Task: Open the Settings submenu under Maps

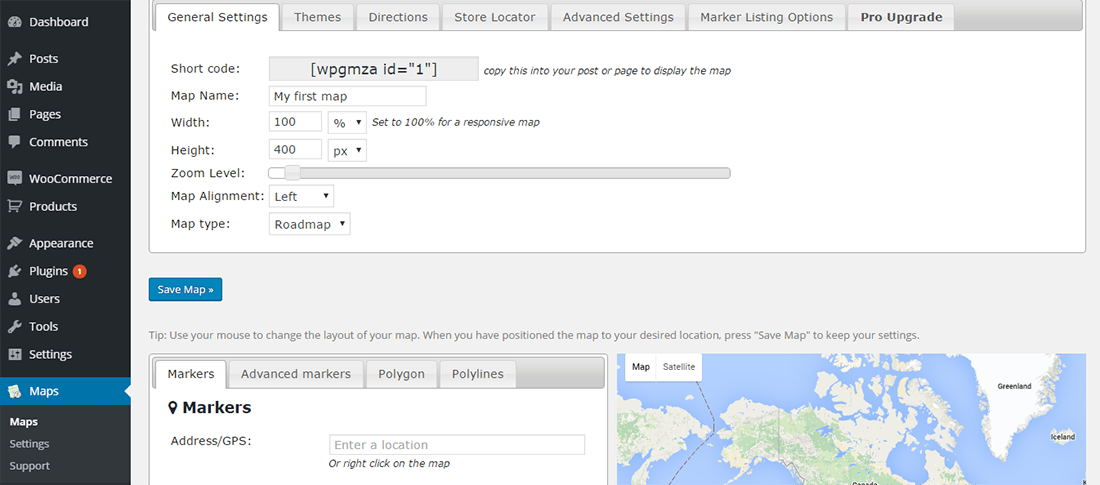Action: pyautogui.click(x=29, y=444)
